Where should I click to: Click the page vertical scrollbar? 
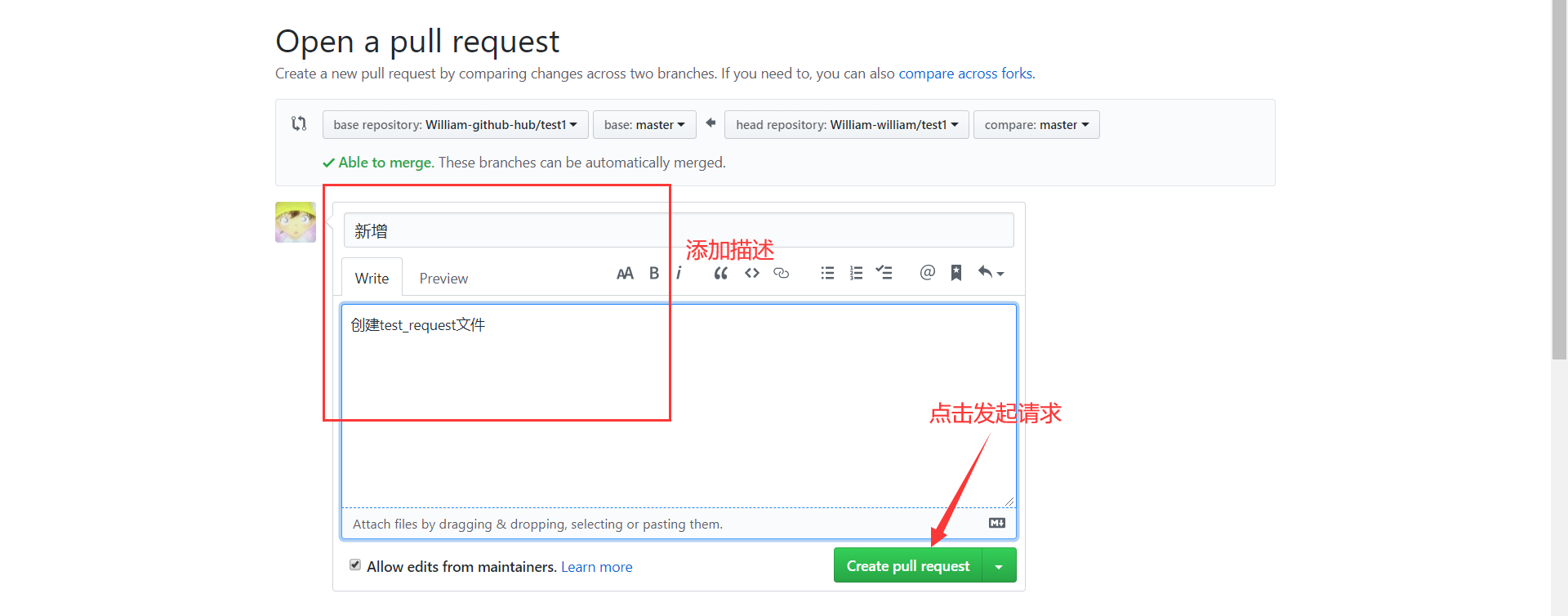[1560, 180]
